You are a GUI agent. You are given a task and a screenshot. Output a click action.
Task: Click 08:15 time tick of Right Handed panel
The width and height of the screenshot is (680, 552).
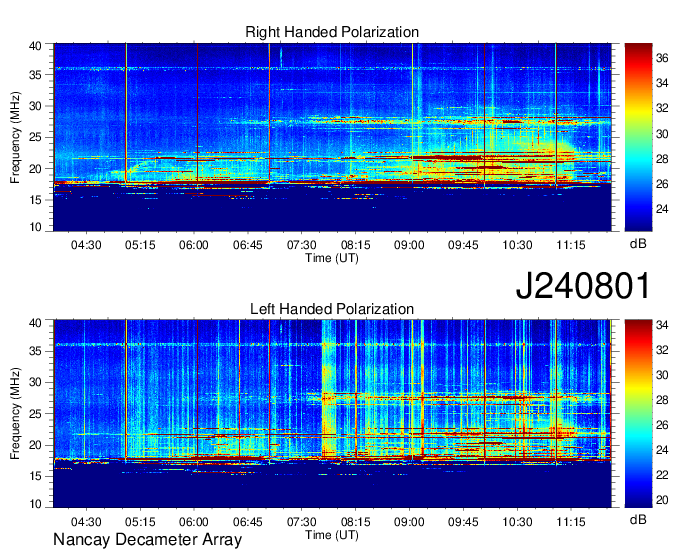pos(356,245)
